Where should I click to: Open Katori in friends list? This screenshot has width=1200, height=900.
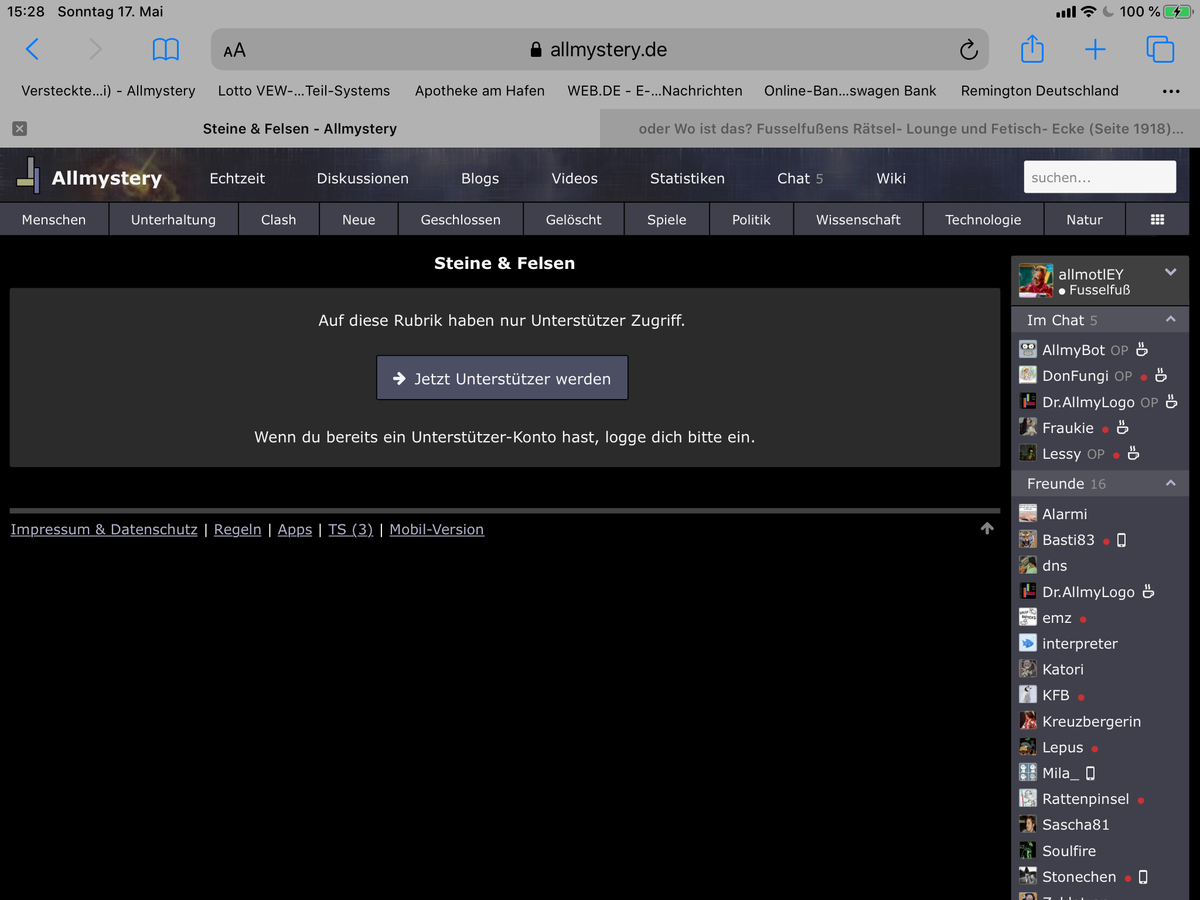tap(1063, 669)
